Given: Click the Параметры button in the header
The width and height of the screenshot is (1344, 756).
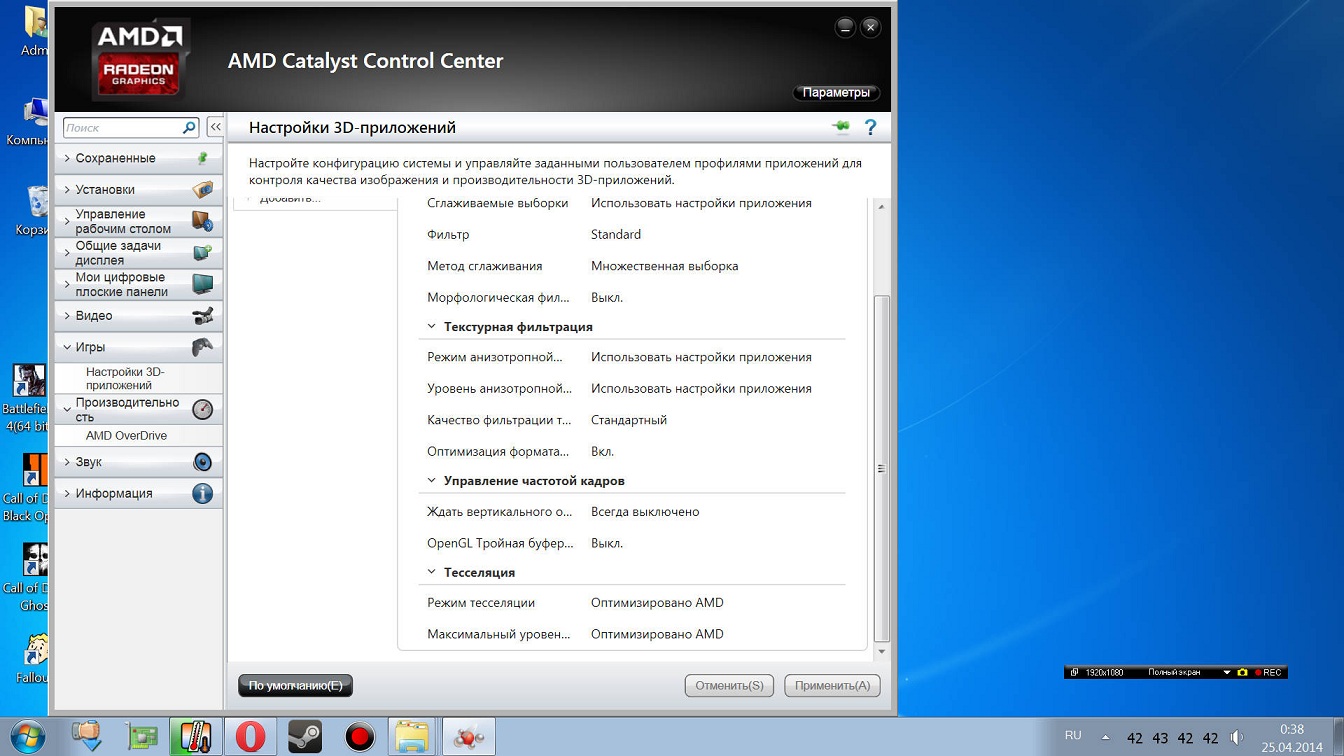Looking at the screenshot, I should [837, 93].
